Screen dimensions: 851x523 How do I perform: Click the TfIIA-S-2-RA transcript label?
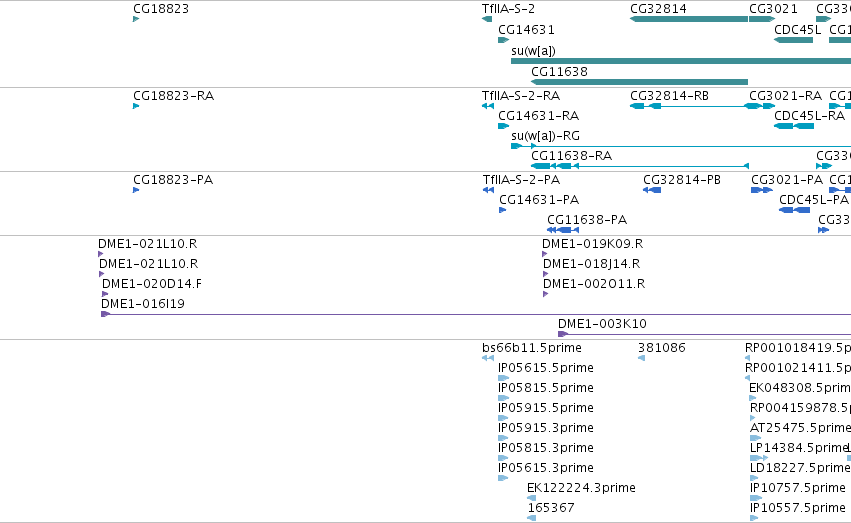520,96
